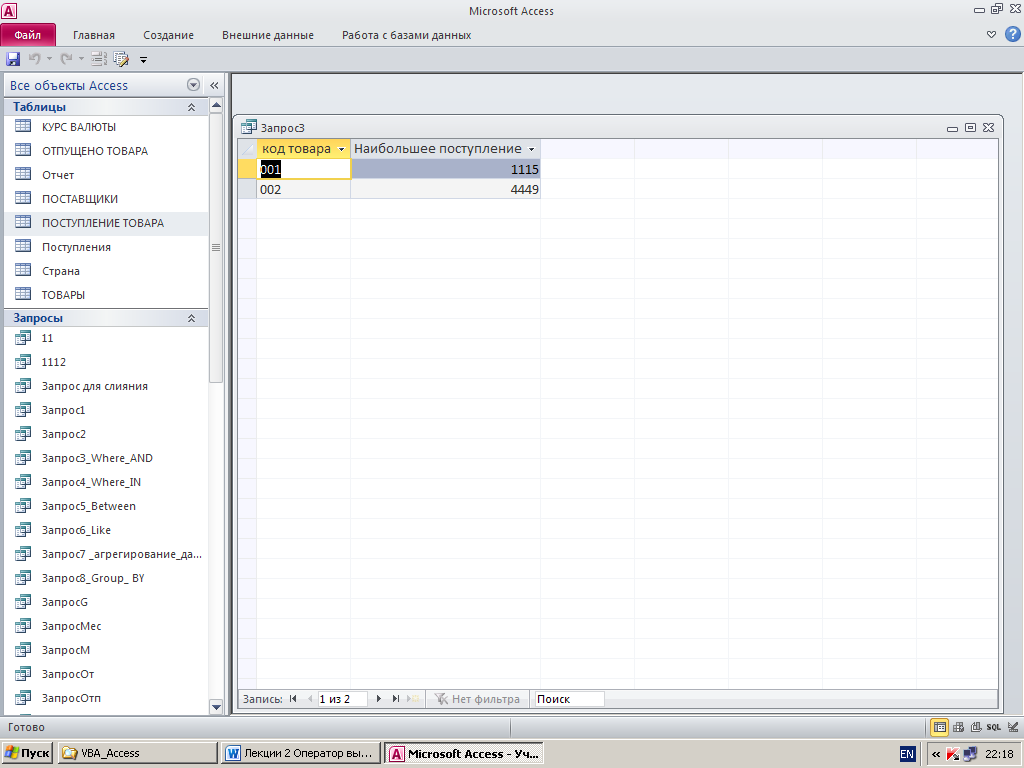
Task: Click the Undo arrow in quick access toolbar
Action: tap(34, 59)
